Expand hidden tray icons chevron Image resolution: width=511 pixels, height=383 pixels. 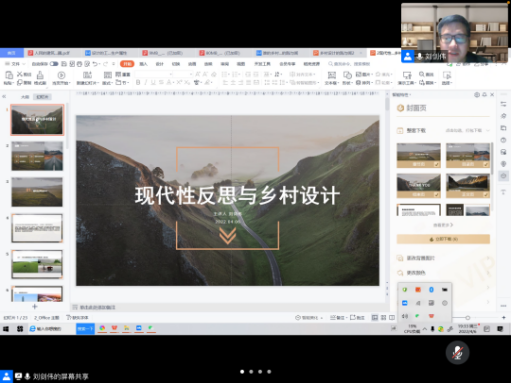point(425,329)
